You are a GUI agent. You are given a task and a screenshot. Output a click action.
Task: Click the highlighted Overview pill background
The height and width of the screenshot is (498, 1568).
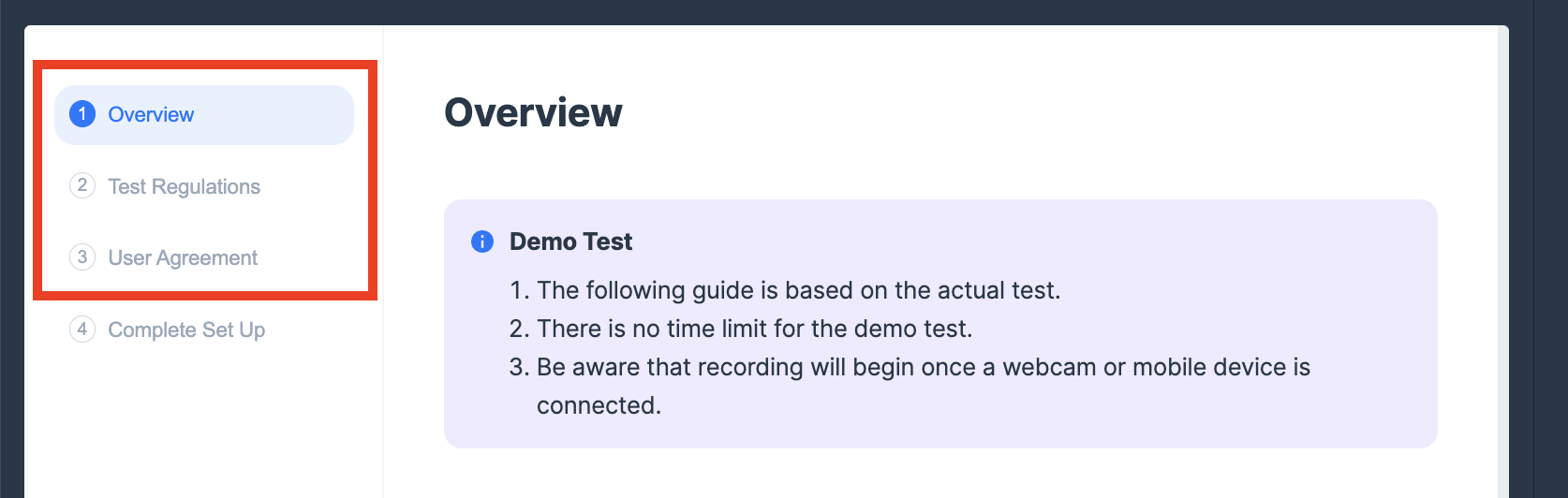click(x=281, y=114)
